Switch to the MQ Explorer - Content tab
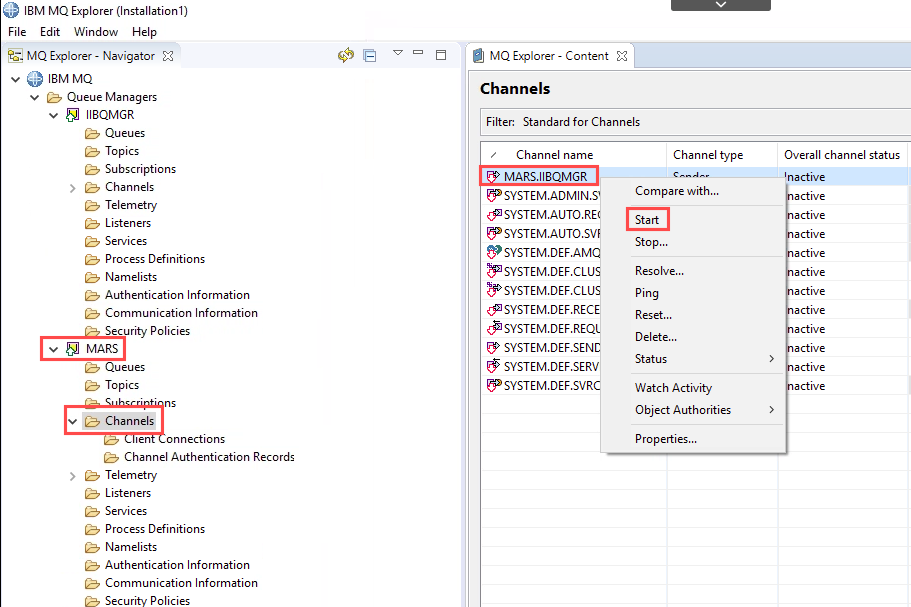The width and height of the screenshot is (911, 607). 549,56
